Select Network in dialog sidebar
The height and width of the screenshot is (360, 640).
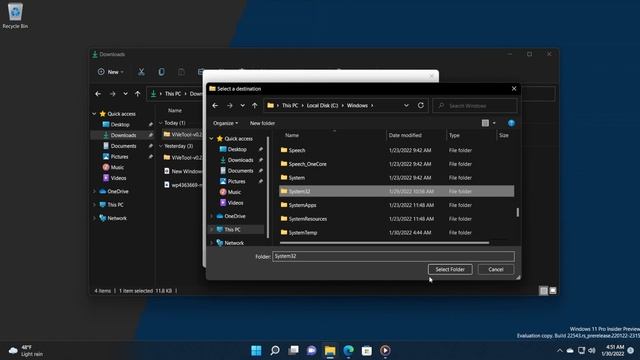234,243
